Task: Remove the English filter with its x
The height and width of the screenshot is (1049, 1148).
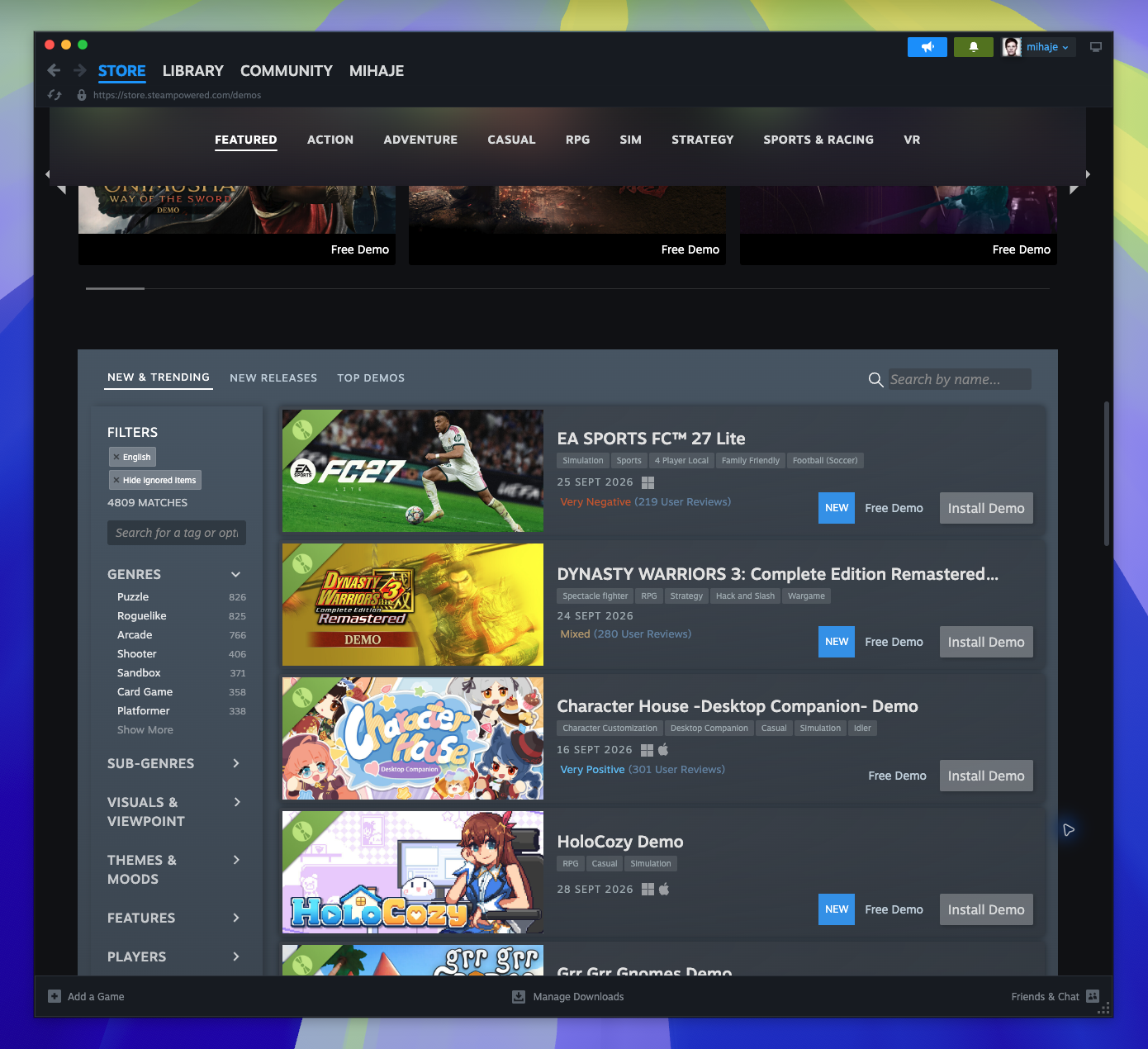Action: click(x=116, y=457)
